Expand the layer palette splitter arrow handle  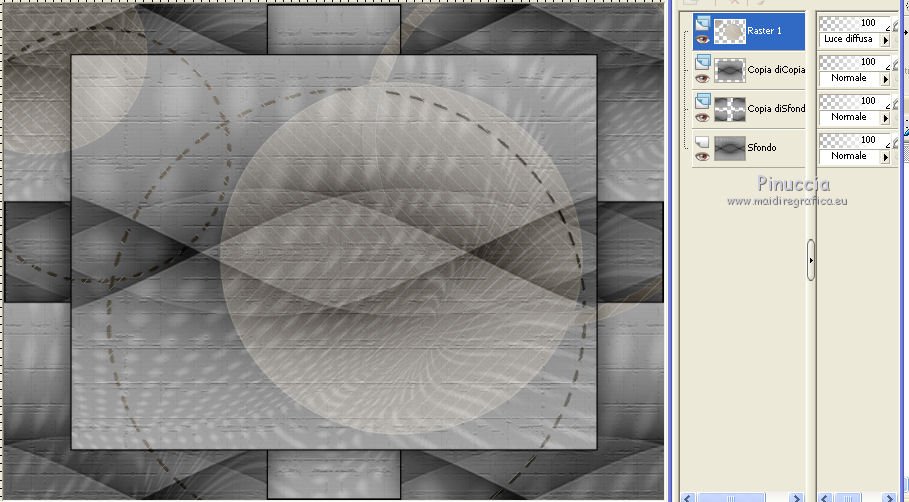[810, 260]
